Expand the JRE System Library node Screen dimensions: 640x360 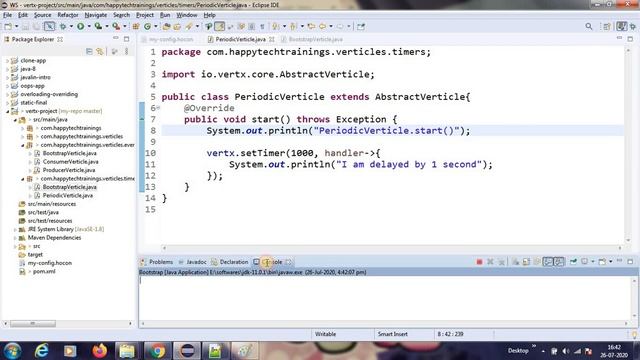15,229
